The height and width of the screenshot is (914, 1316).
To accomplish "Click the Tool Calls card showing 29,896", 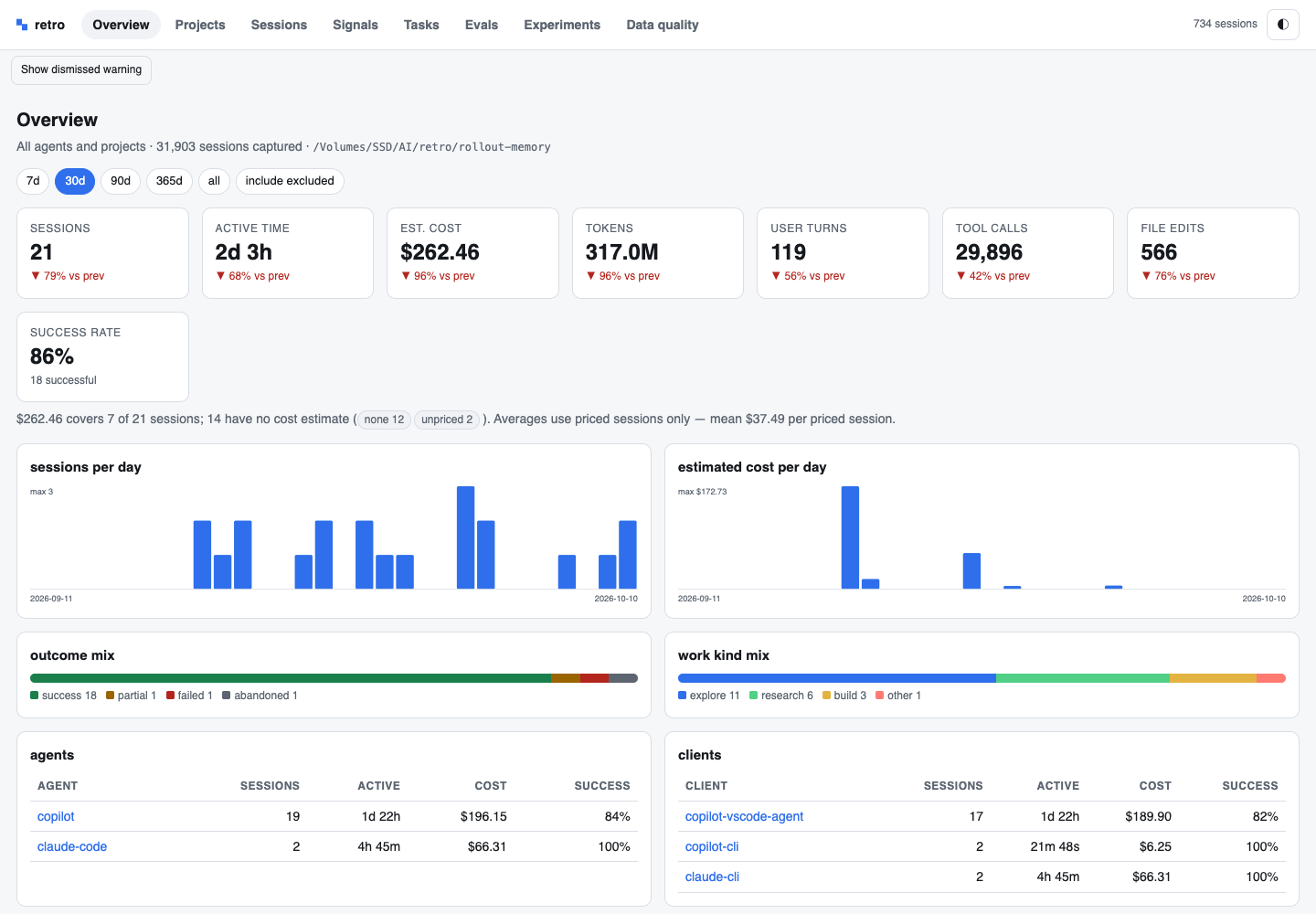I will (1028, 253).
